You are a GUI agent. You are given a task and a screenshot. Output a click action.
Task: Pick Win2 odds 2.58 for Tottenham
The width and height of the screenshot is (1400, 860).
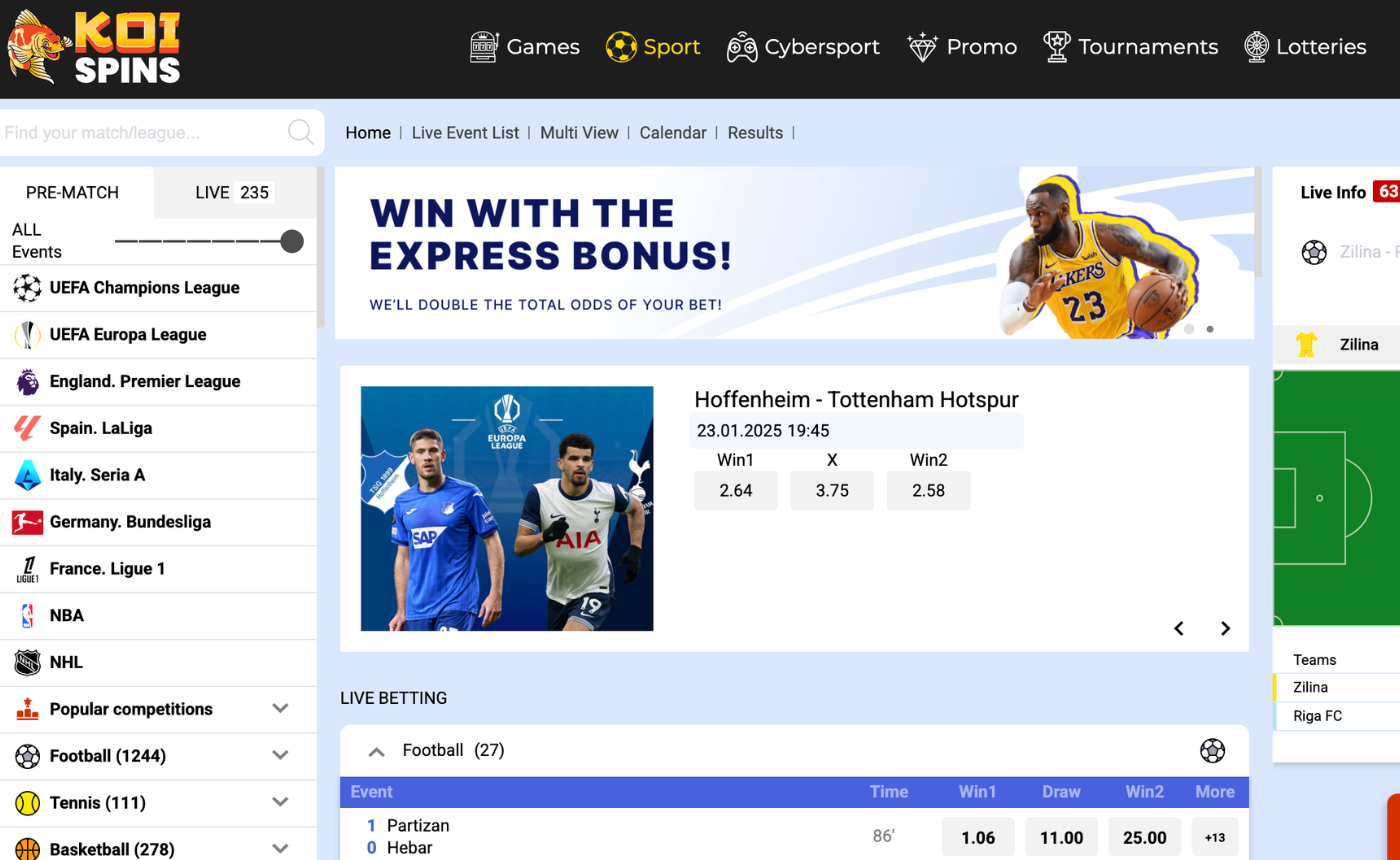[x=928, y=491]
